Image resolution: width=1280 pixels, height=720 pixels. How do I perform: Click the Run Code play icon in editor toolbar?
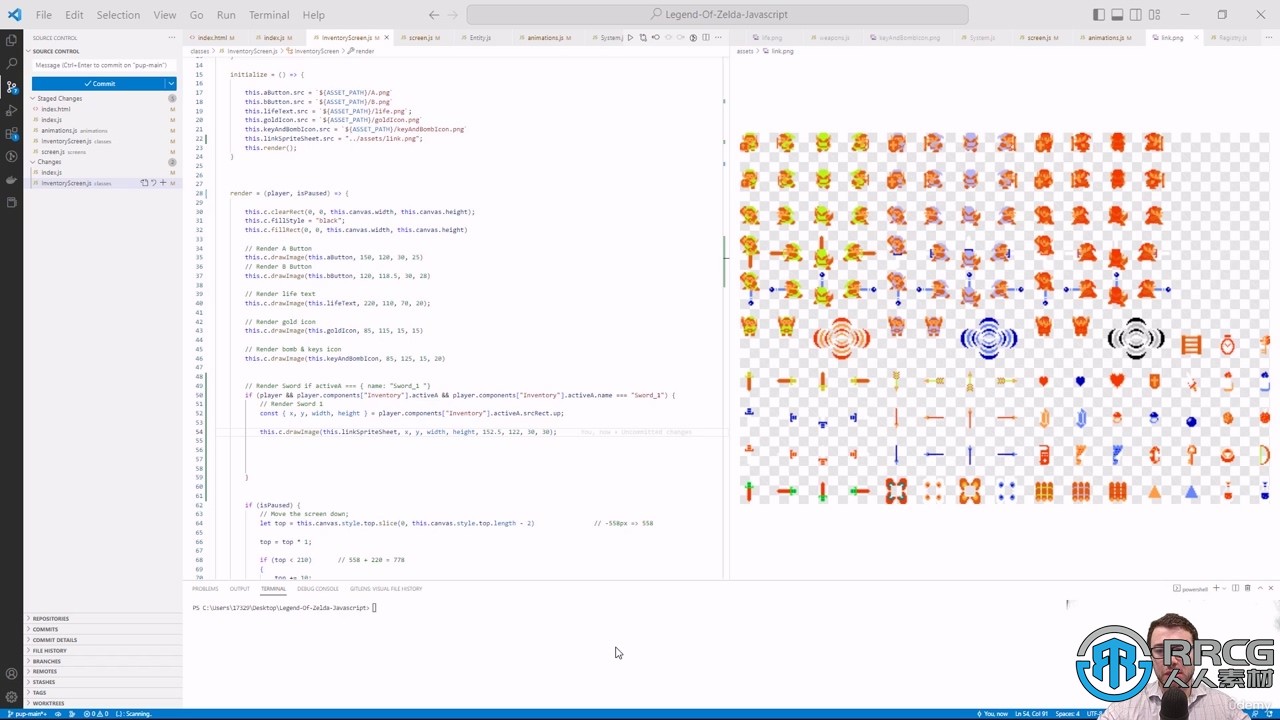(630, 37)
